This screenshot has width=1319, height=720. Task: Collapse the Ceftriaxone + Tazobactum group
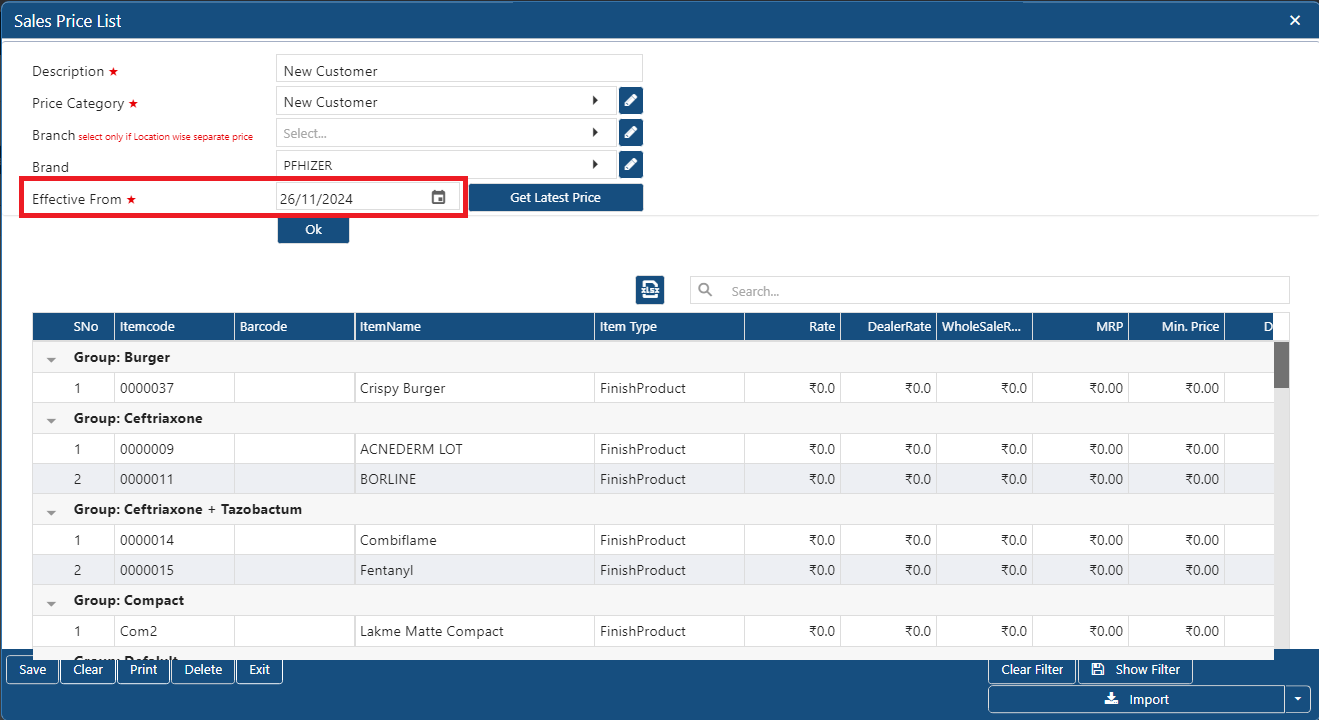pos(51,511)
